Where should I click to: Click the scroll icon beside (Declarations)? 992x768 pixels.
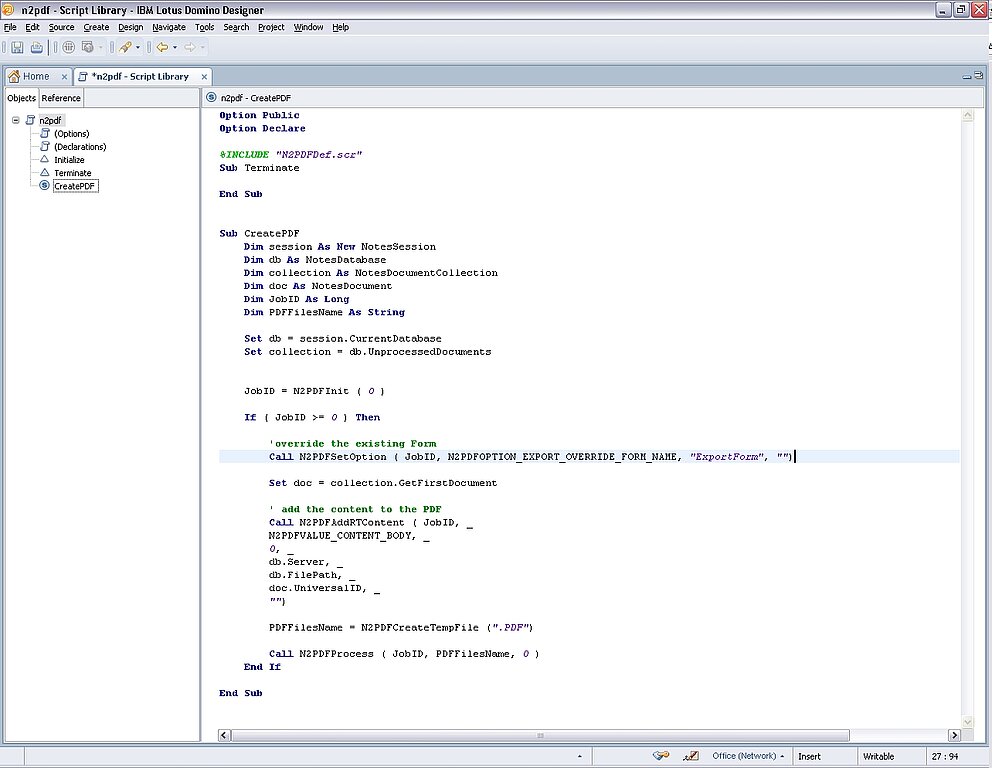pyautogui.click(x=45, y=147)
